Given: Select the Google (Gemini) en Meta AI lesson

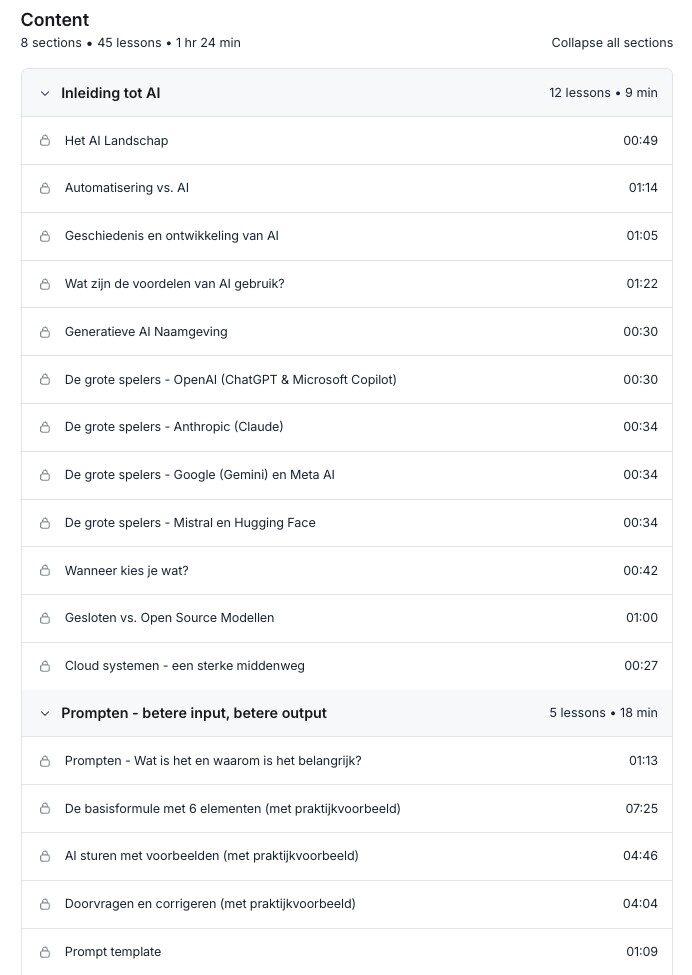Looking at the screenshot, I should pyautogui.click(x=199, y=475).
